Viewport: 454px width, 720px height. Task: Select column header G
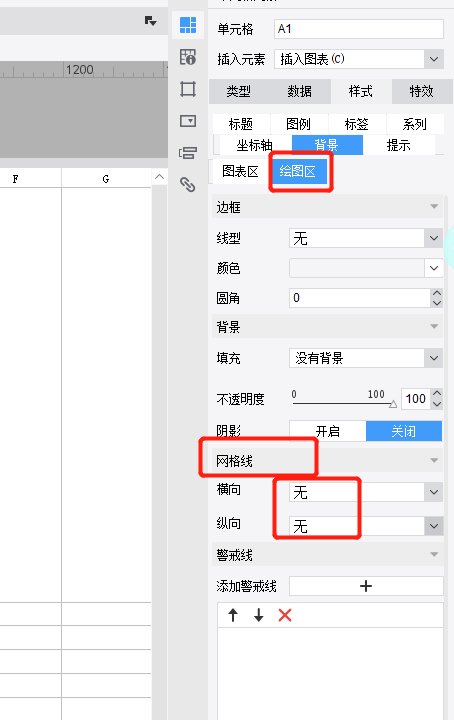(x=106, y=179)
